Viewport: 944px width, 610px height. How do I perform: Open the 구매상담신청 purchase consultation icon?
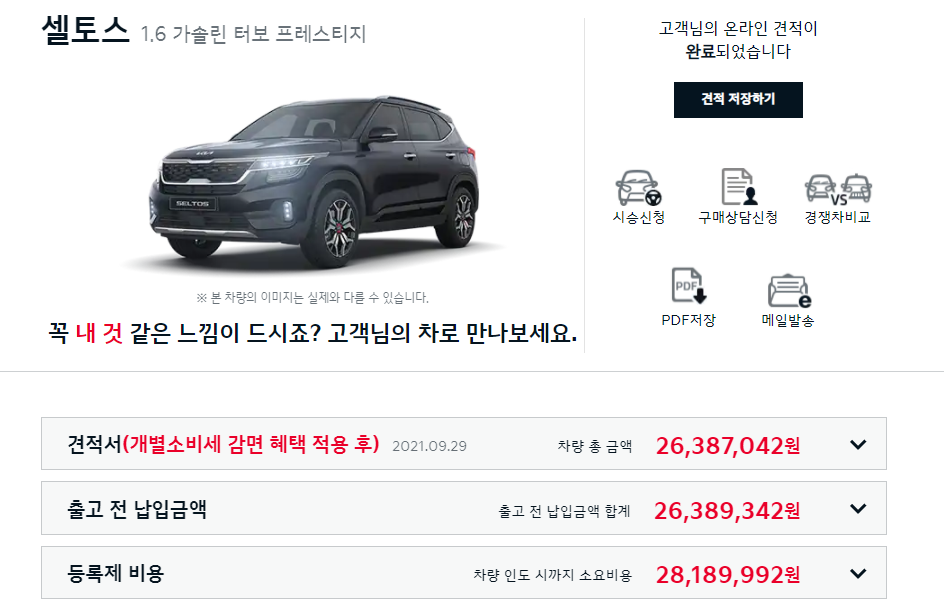click(x=738, y=187)
